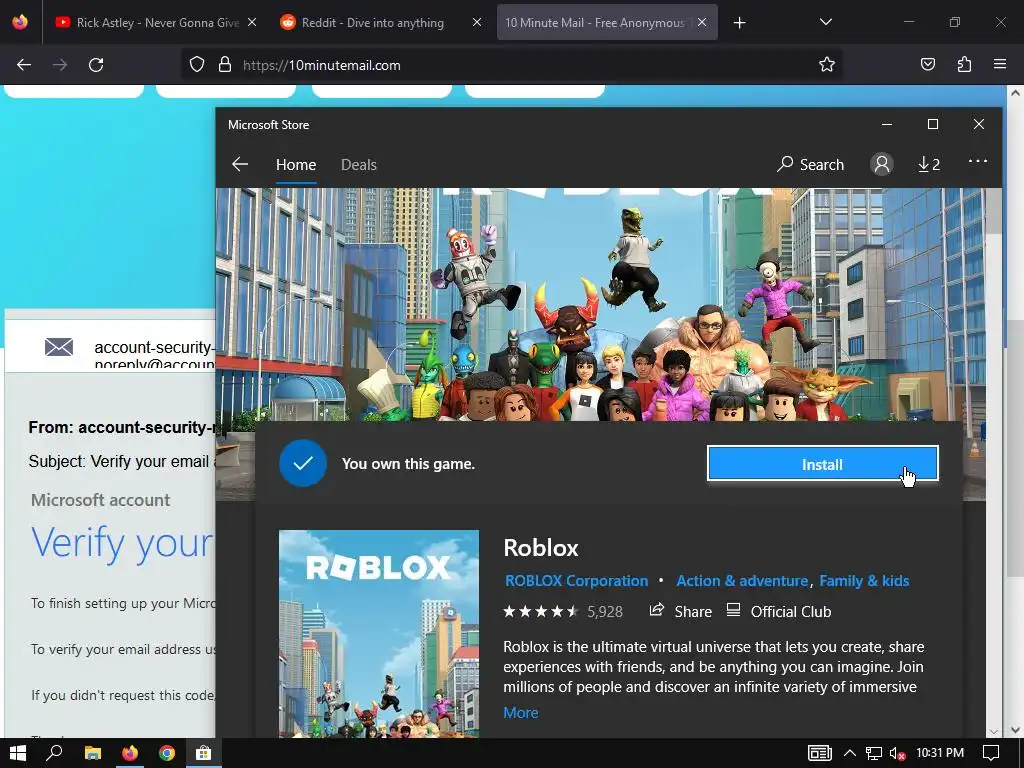View site security padlock info
The image size is (1024, 768).
pyautogui.click(x=225, y=65)
